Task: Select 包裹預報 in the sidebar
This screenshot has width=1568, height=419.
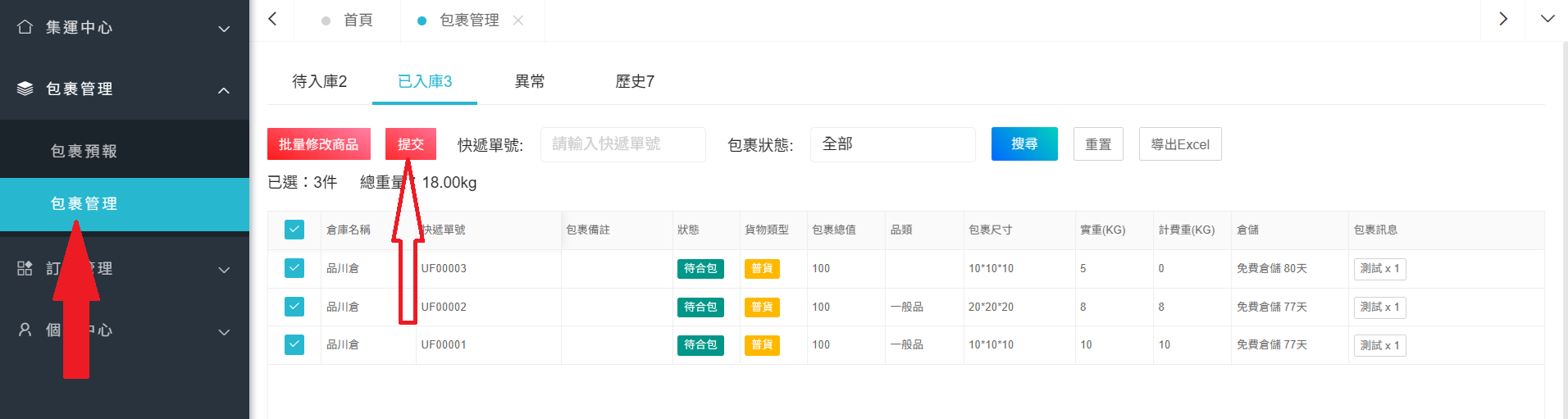Action: coord(84,151)
